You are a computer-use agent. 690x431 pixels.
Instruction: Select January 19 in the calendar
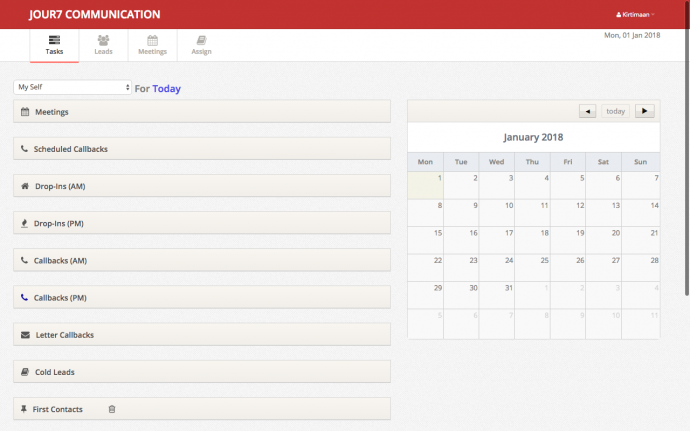[x=568, y=240]
